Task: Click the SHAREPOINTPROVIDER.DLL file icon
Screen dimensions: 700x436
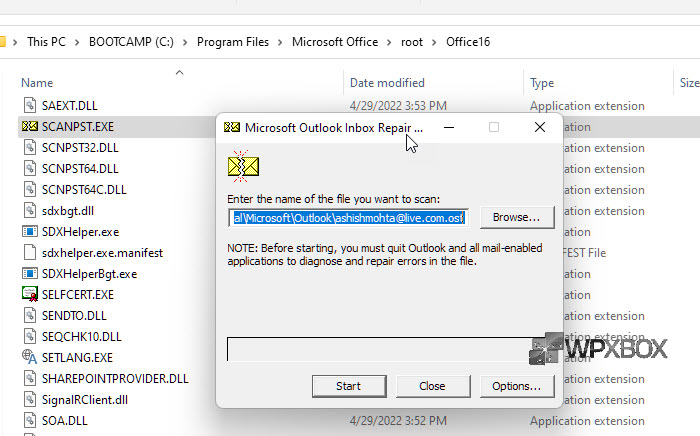Action: [29, 378]
